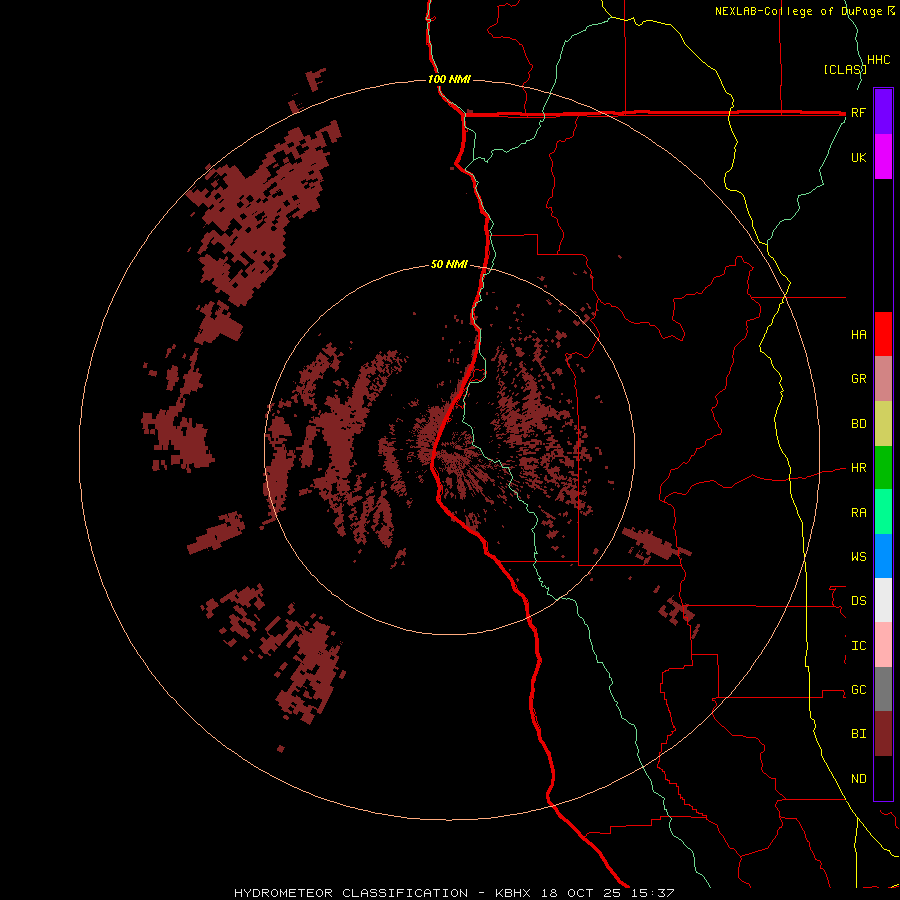Click the IC legend label

click(859, 646)
